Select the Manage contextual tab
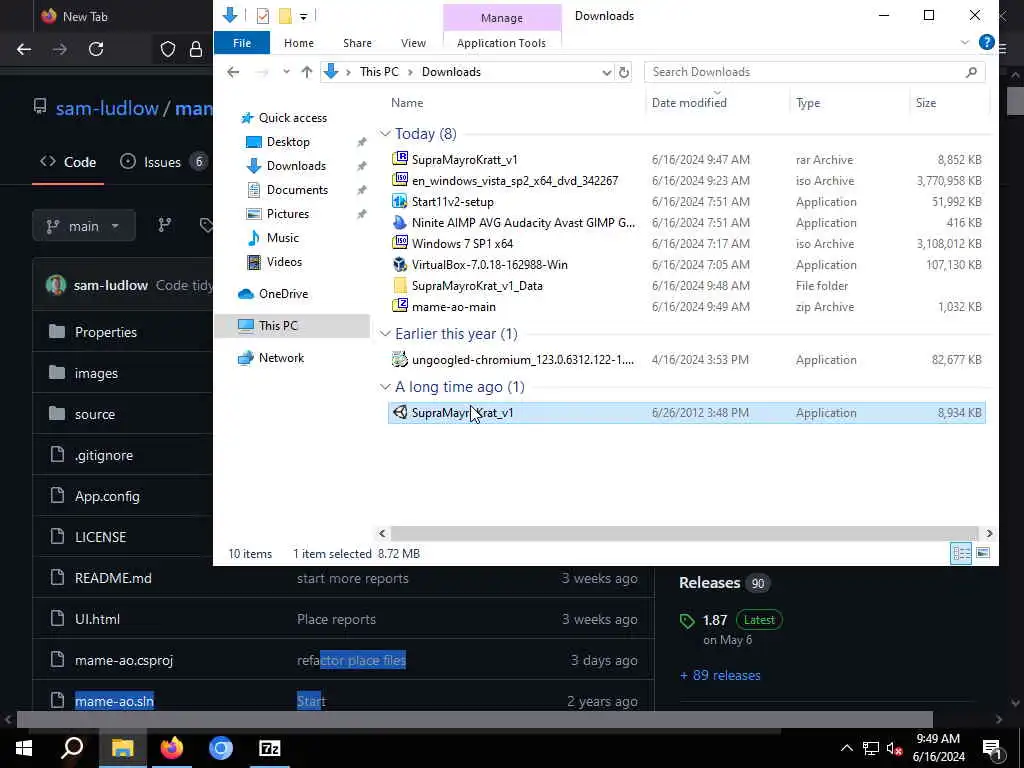Viewport: 1024px width, 768px height. (x=502, y=18)
